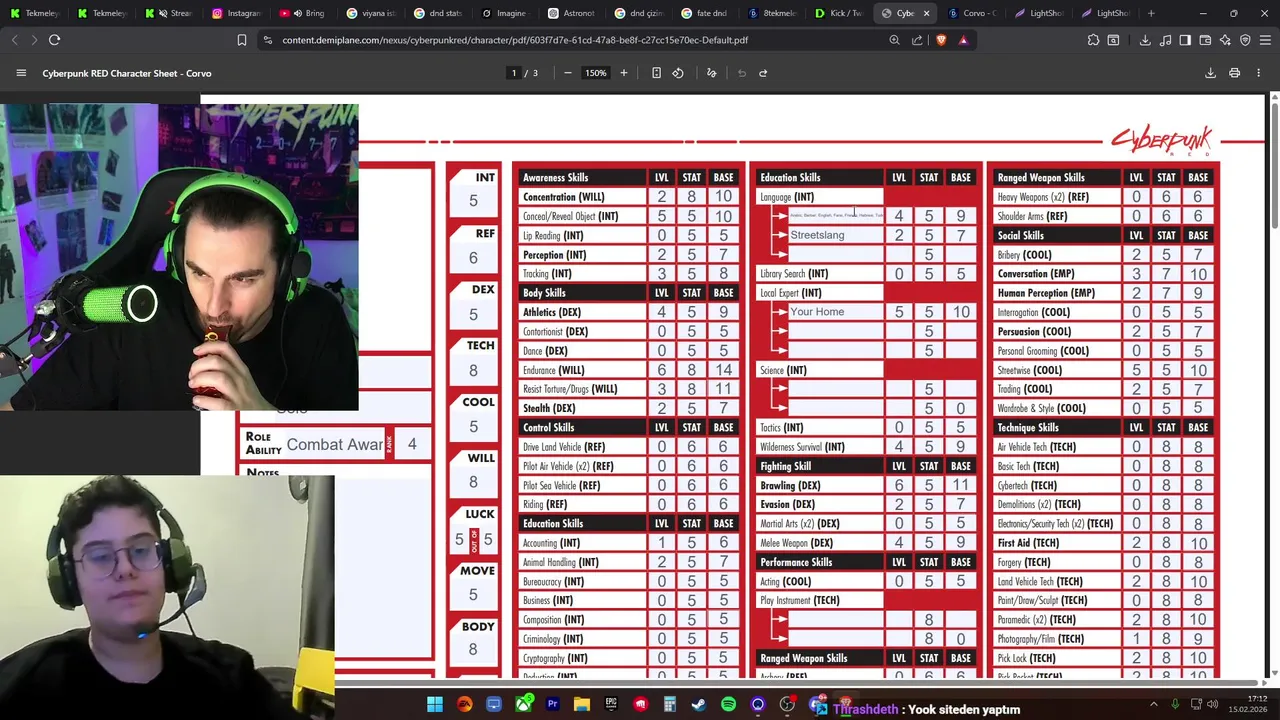Viewport: 1280px width, 720px height.
Task: Open browser extensions puzzle icon
Action: (1093, 40)
